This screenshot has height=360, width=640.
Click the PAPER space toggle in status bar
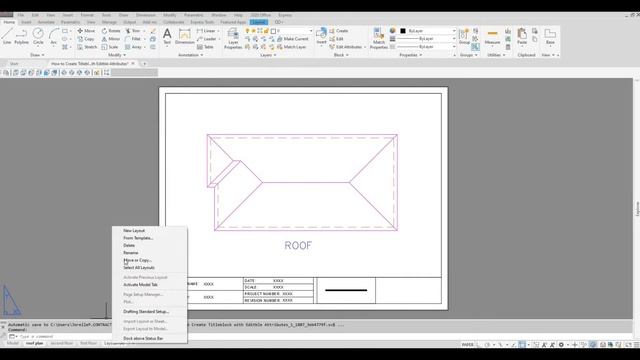click(x=467, y=345)
